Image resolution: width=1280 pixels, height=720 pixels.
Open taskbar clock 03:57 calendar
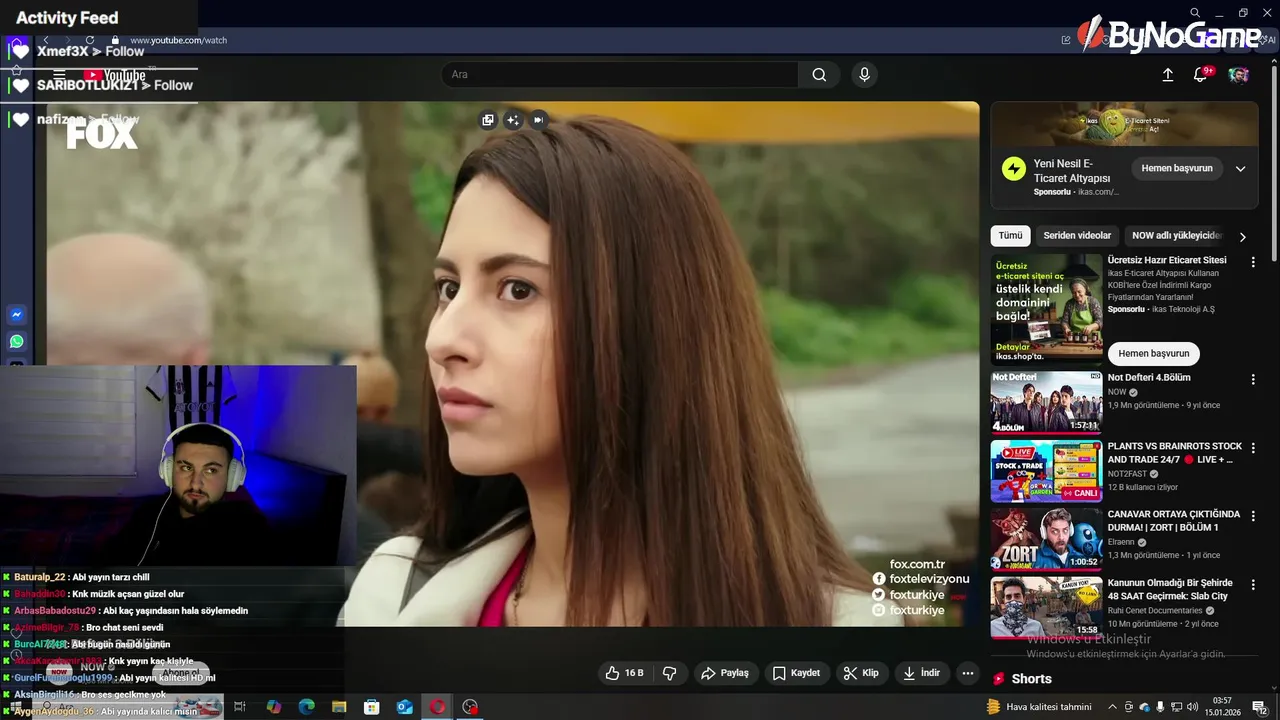click(x=1222, y=707)
